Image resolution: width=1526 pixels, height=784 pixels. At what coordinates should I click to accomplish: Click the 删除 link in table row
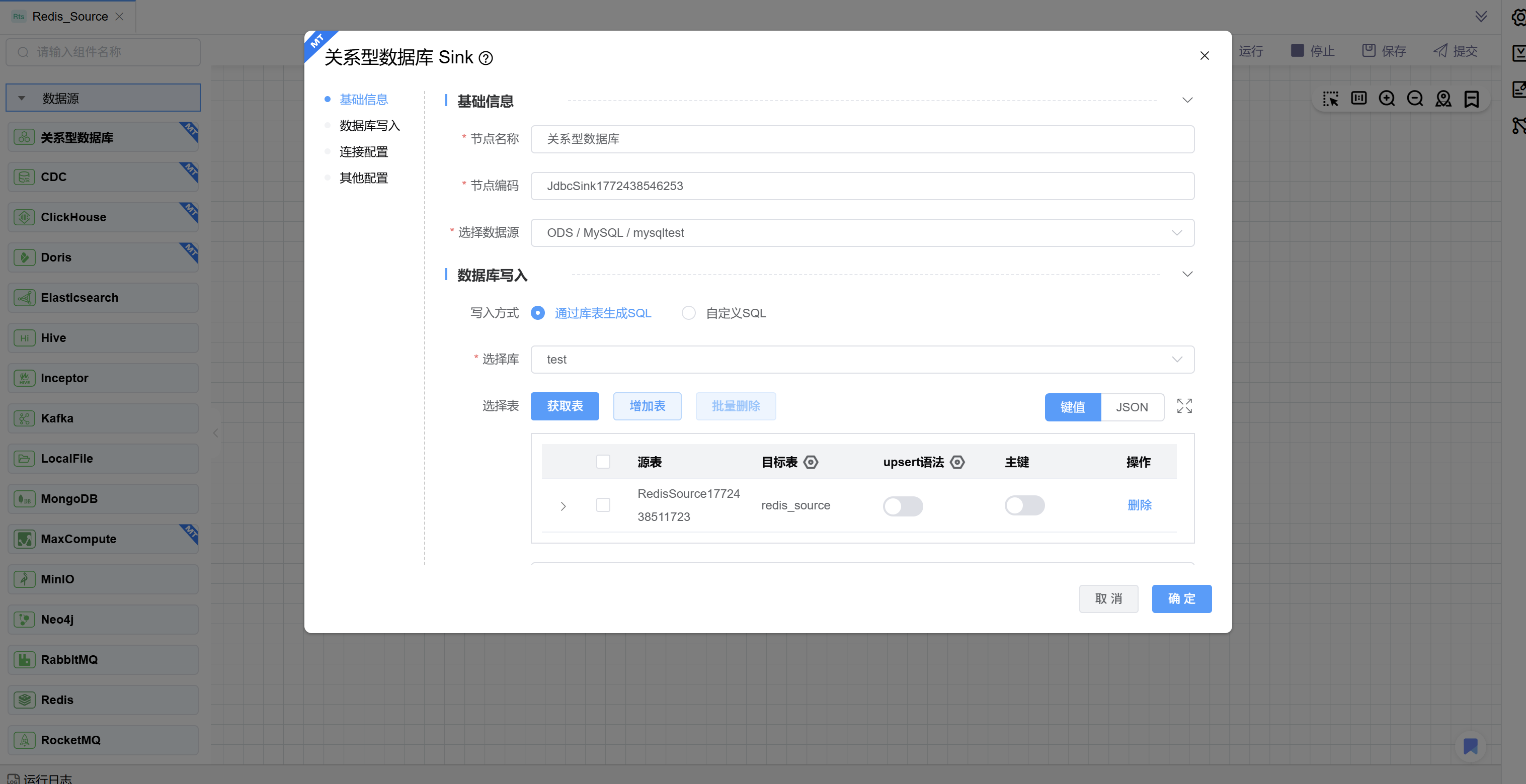coord(1139,505)
